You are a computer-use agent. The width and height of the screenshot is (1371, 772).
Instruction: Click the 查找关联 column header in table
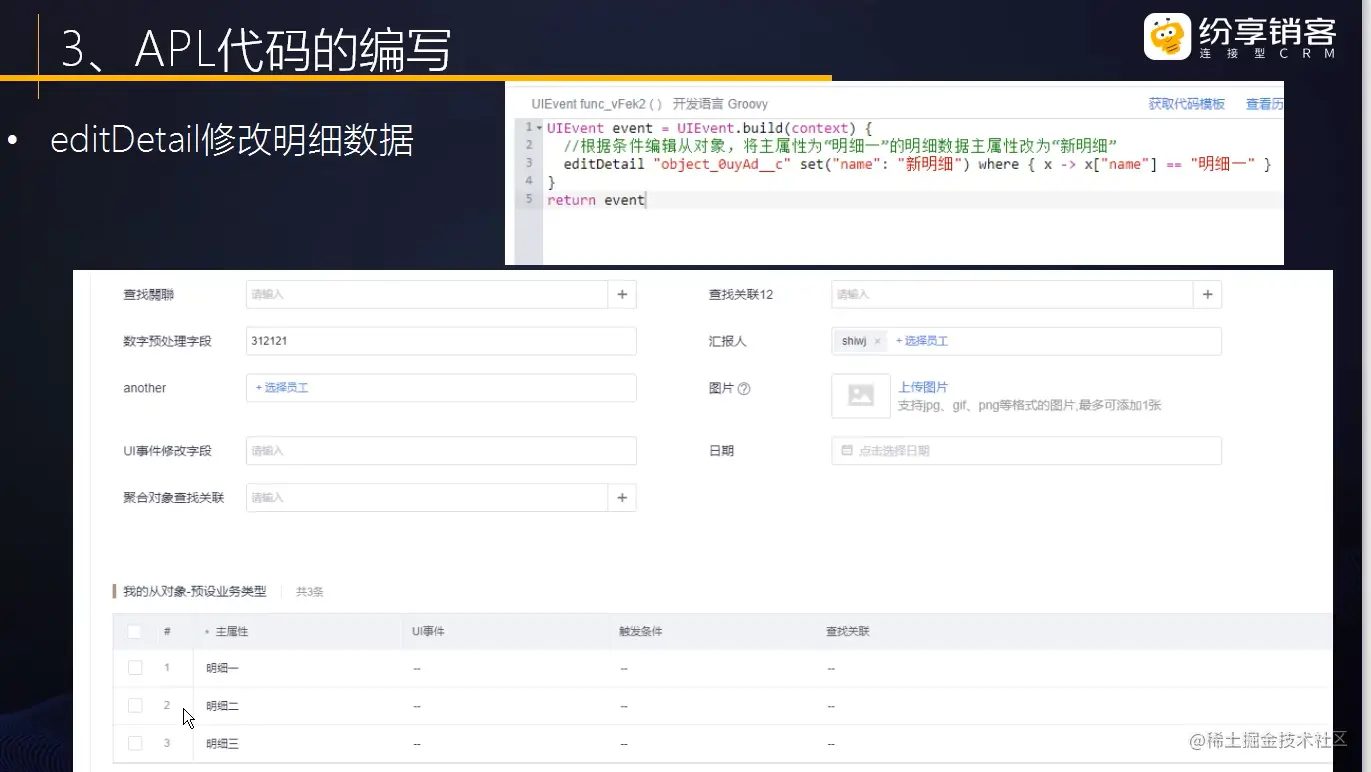(x=848, y=632)
